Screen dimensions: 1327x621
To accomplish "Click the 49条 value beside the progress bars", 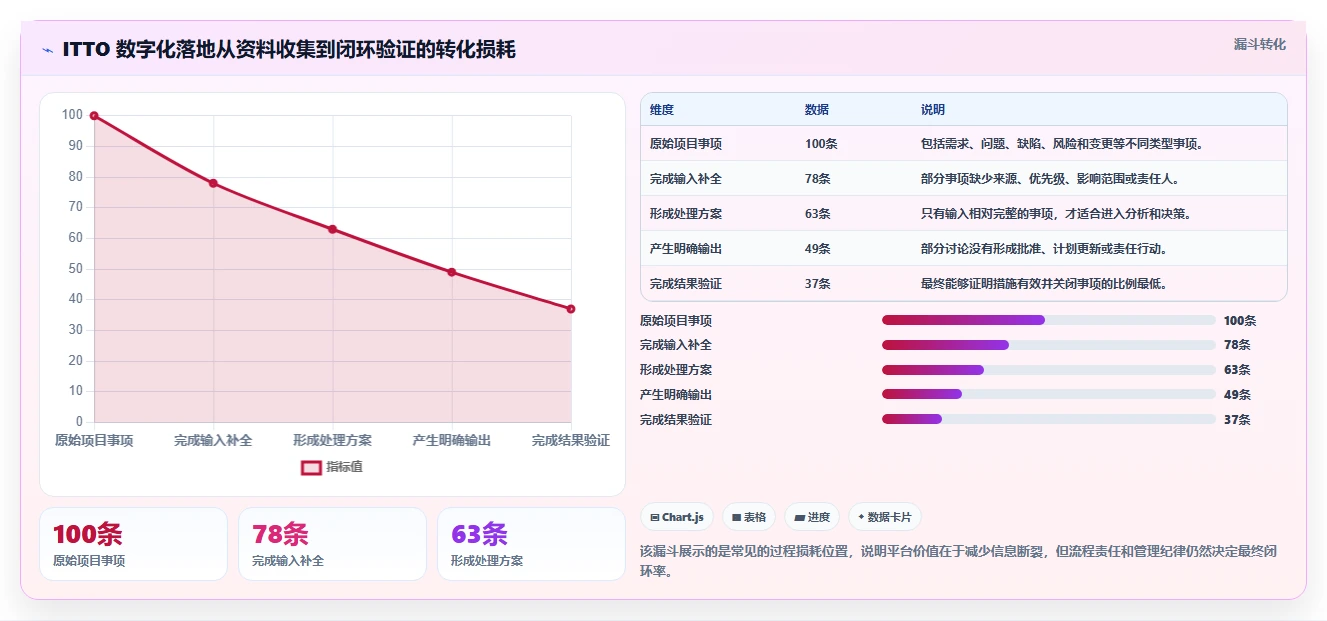I will [1237, 395].
